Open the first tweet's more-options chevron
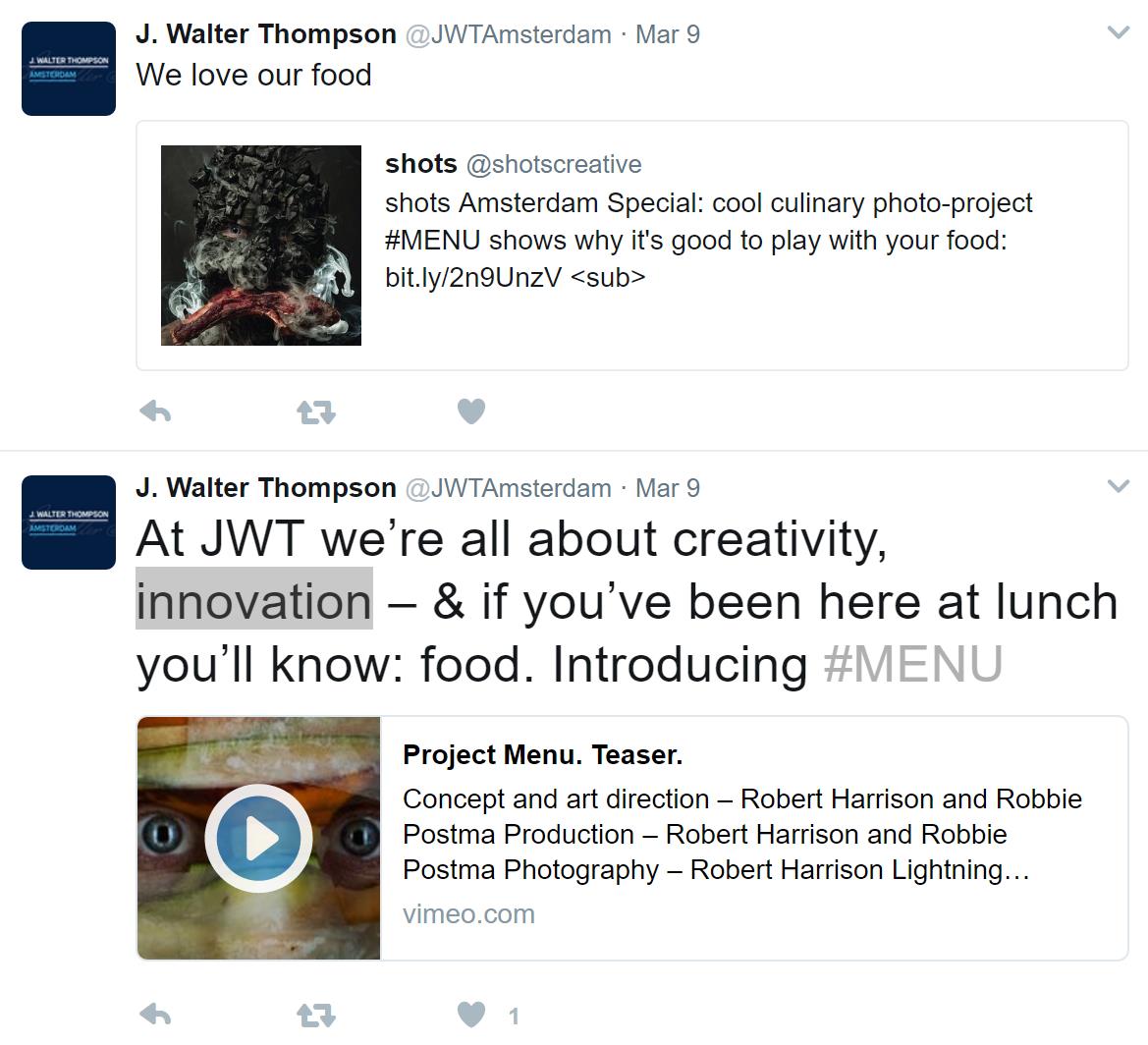1148x1045 pixels. coord(1118,33)
